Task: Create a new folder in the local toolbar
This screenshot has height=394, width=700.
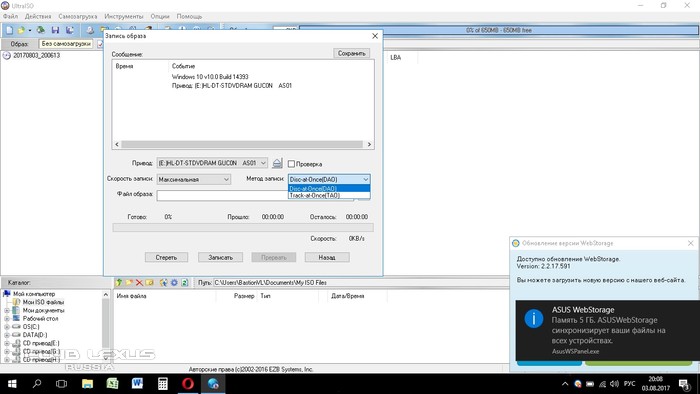Action: [x=129, y=282]
